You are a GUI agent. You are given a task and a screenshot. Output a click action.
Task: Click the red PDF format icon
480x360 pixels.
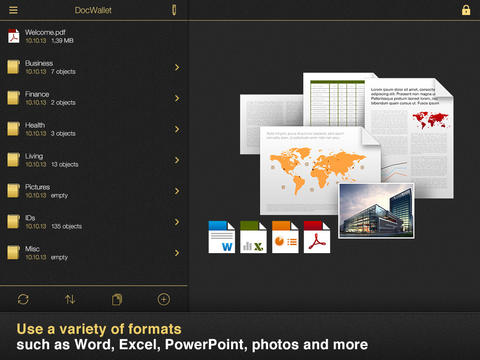coord(317,237)
